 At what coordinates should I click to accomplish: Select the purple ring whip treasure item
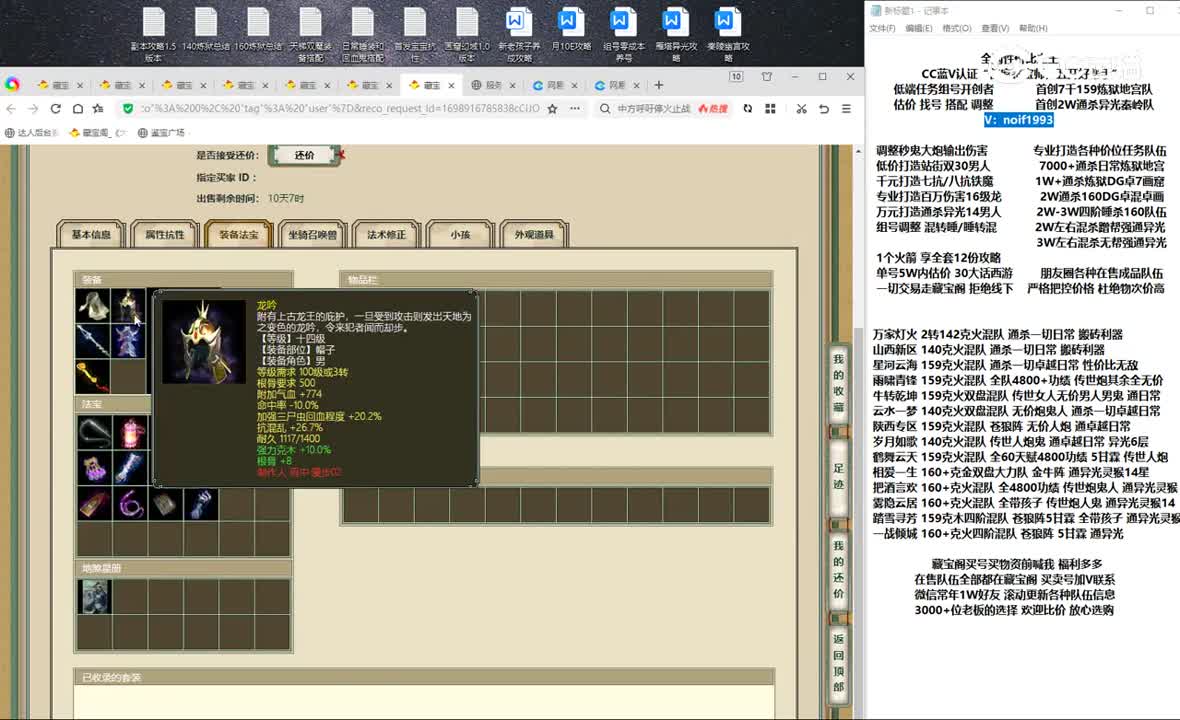(x=130, y=503)
